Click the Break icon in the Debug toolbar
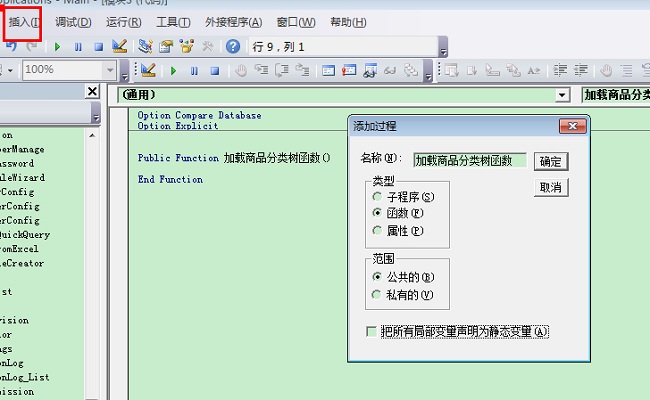This screenshot has width=650, height=400. click(194, 71)
